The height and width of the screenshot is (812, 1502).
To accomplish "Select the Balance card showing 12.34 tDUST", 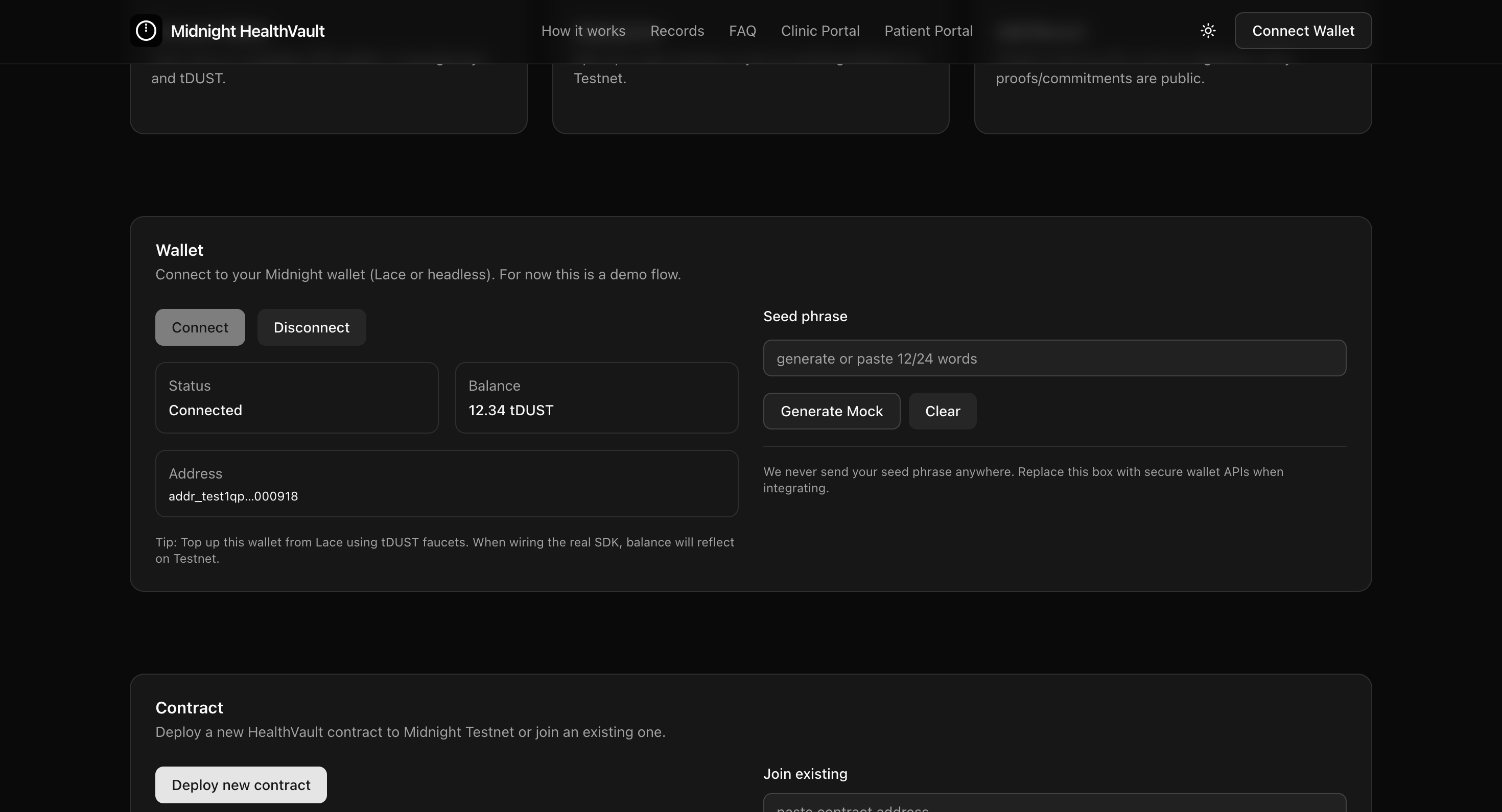I will click(596, 398).
